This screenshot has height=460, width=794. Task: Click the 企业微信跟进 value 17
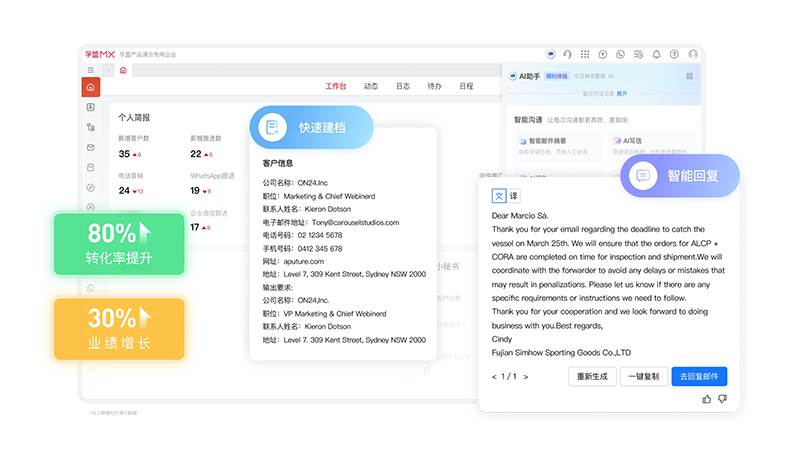click(195, 227)
